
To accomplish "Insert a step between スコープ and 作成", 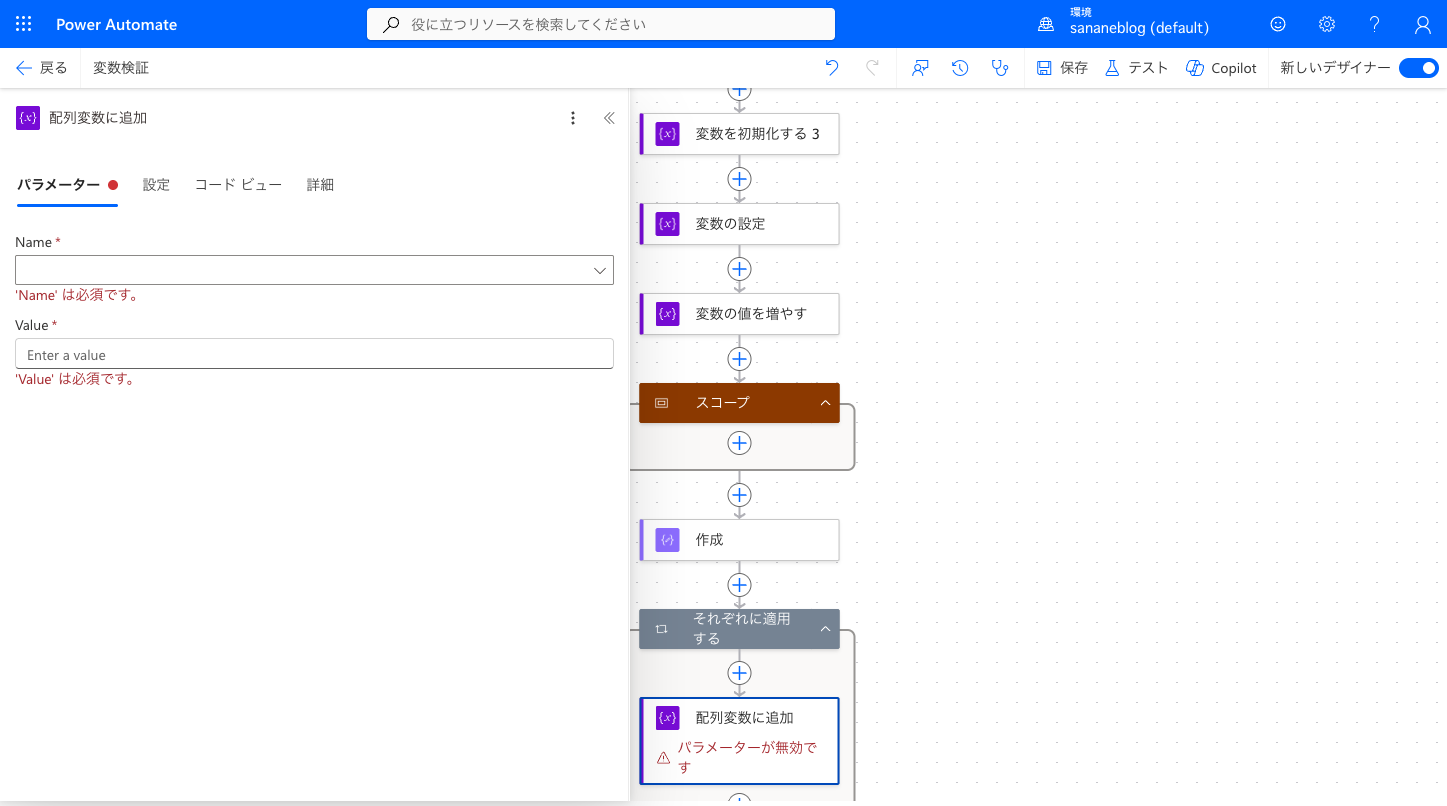I will 739,495.
